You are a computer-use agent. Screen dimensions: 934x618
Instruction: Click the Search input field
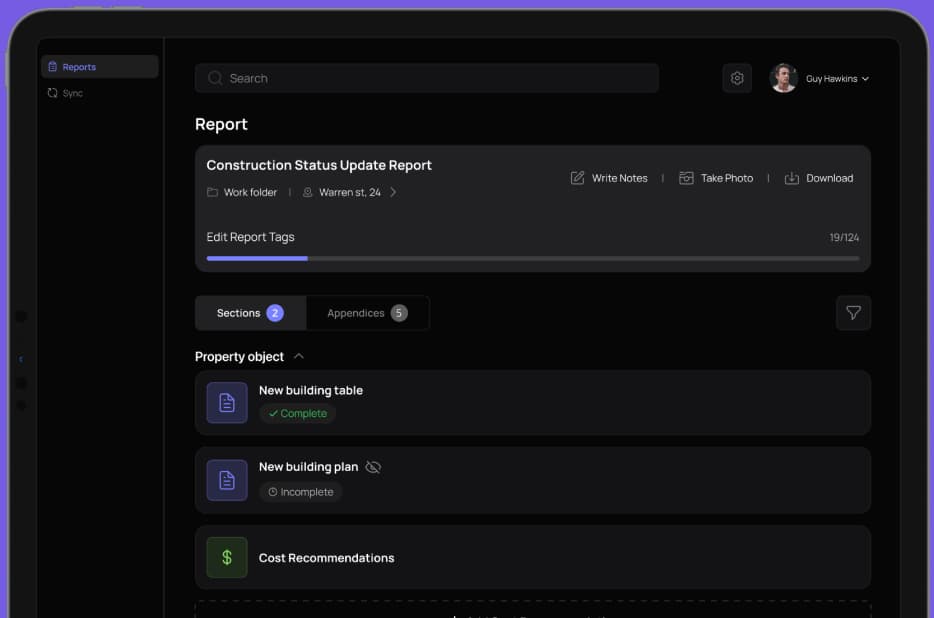pos(427,78)
